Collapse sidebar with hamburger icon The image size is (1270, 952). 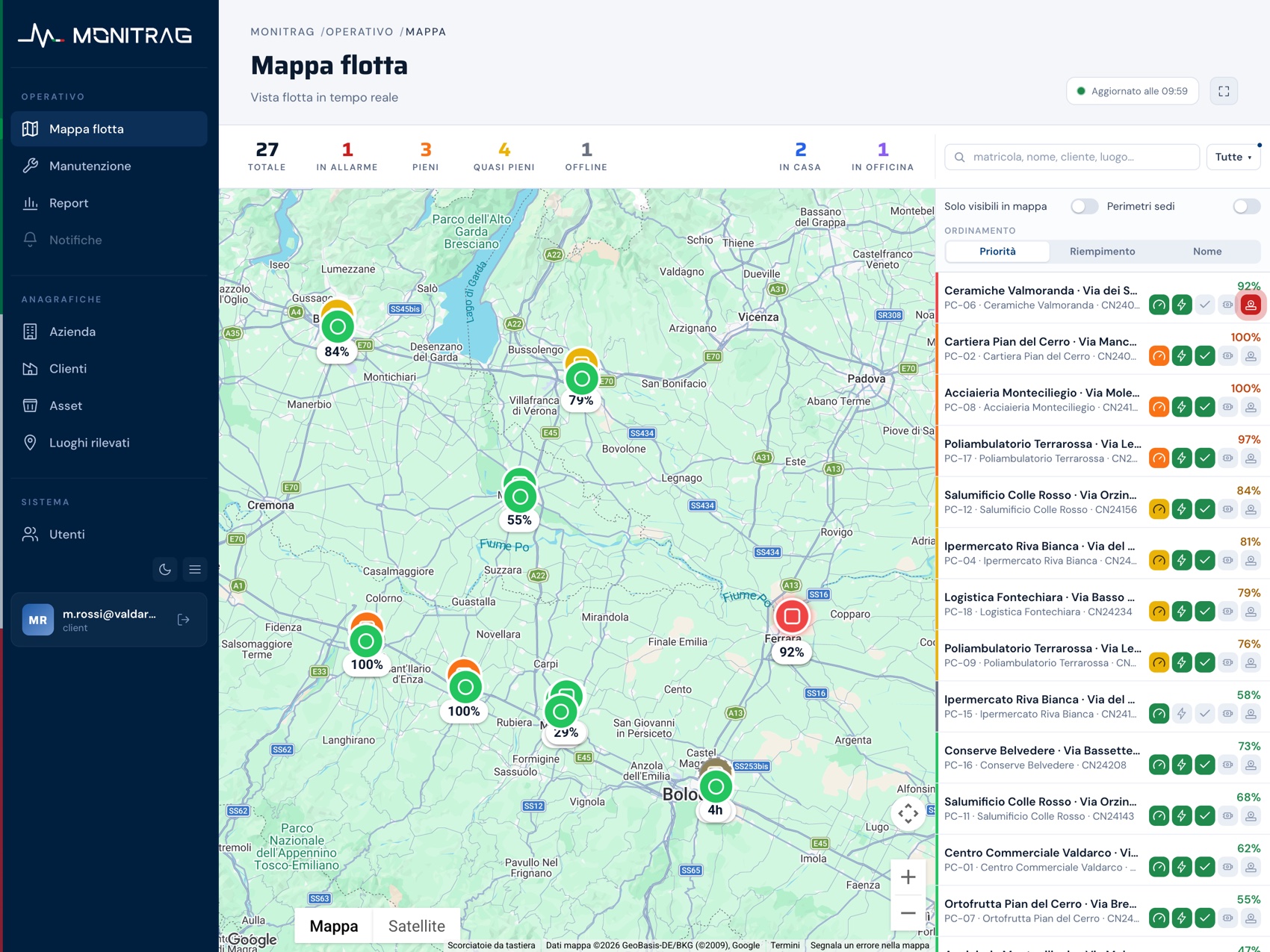coord(195,570)
